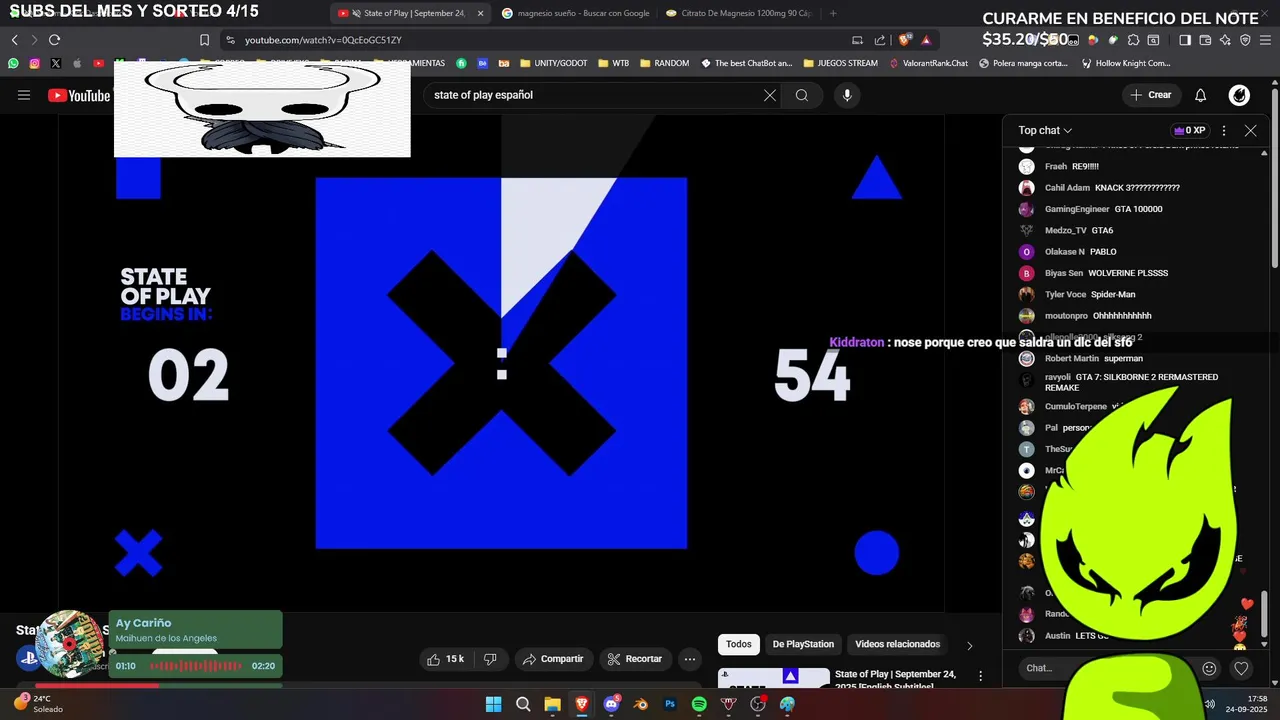The height and width of the screenshot is (720, 1280).
Task: Switch to the magnesio sueño Google tab
Action: tap(576, 13)
